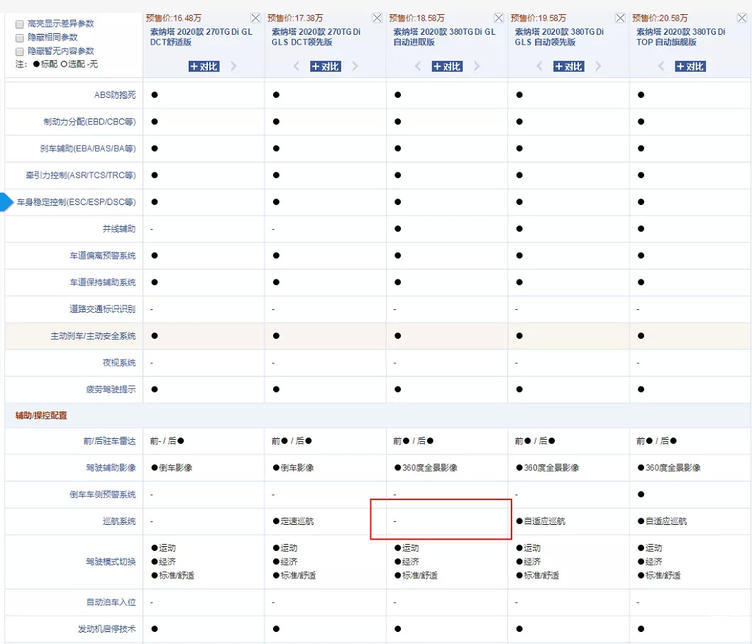Image resolution: width=752 pixels, height=644 pixels.
Task: Click 倒车影像 cell under 16.48万
Action: pyautogui.click(x=172, y=468)
